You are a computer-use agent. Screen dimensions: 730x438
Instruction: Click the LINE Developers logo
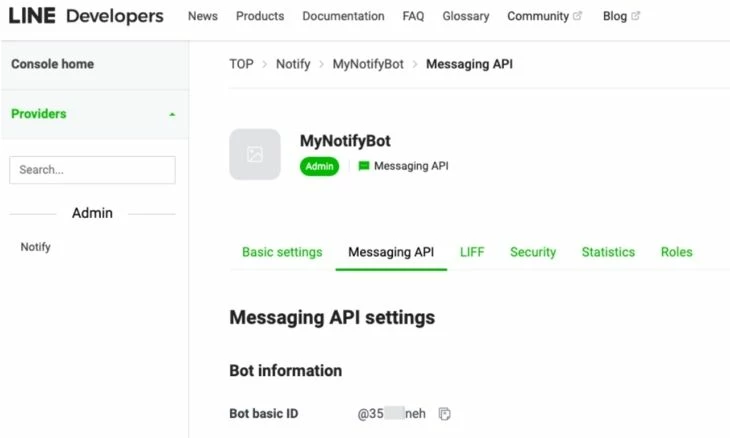pos(86,16)
